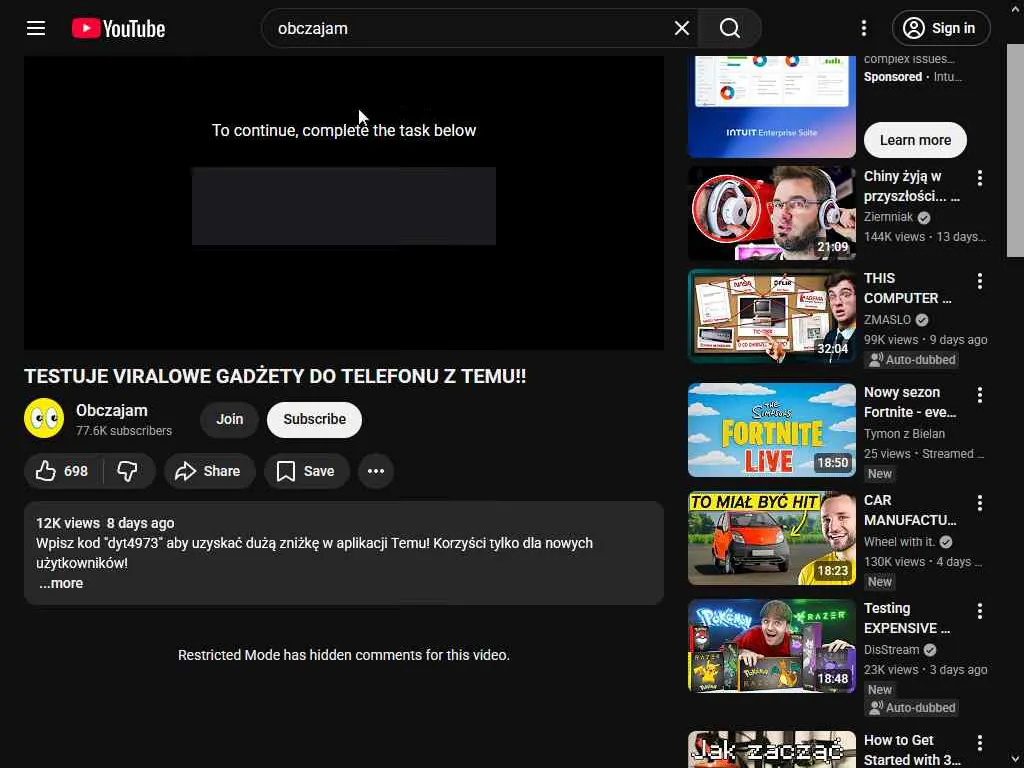Click the dark task box in player
This screenshot has width=1024, height=768.
click(x=344, y=206)
